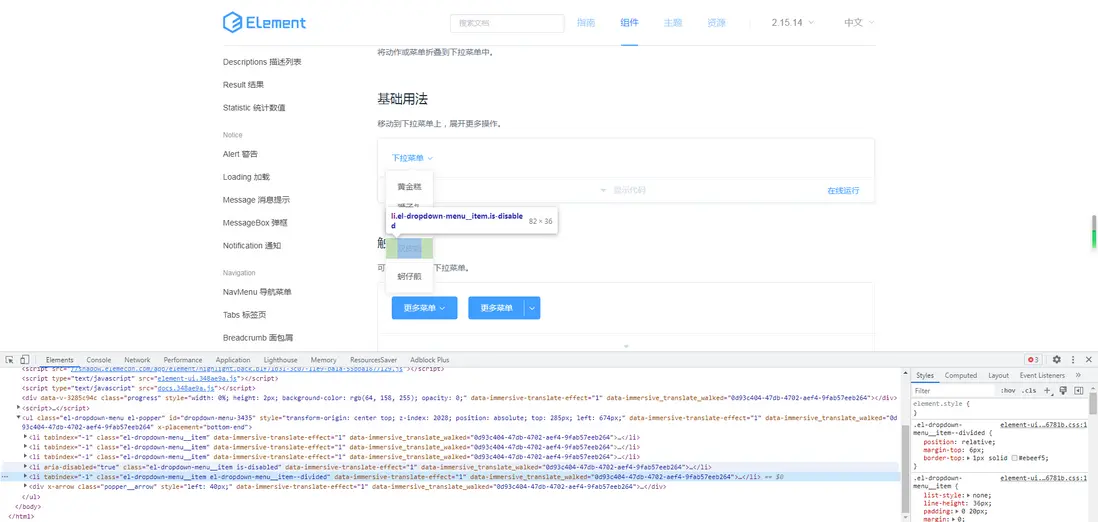Click the styles Filter input
This screenshot has height=522, width=1098.
click(x=953, y=390)
